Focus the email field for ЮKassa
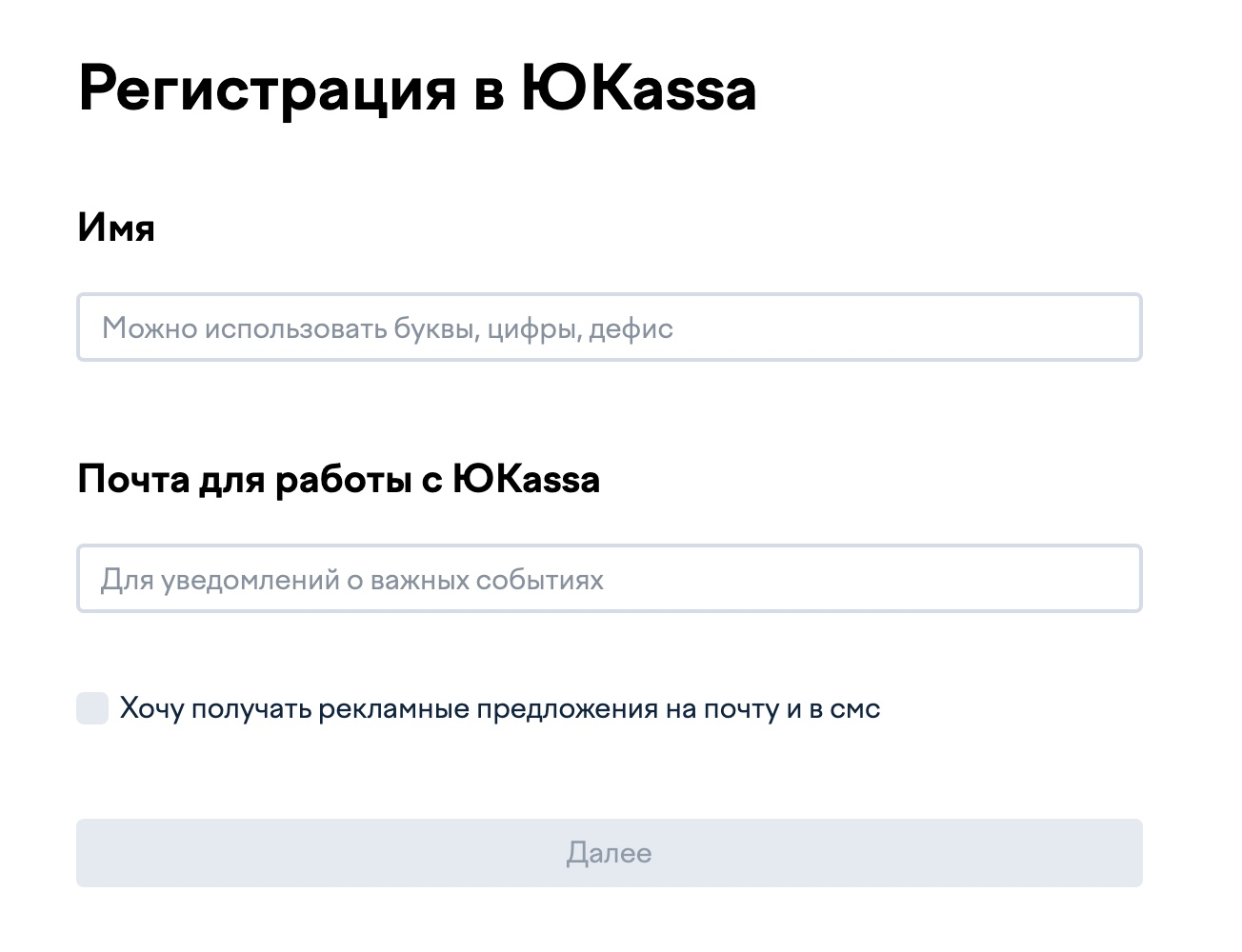Screen dimensions: 1242x952 [x=610, y=579]
